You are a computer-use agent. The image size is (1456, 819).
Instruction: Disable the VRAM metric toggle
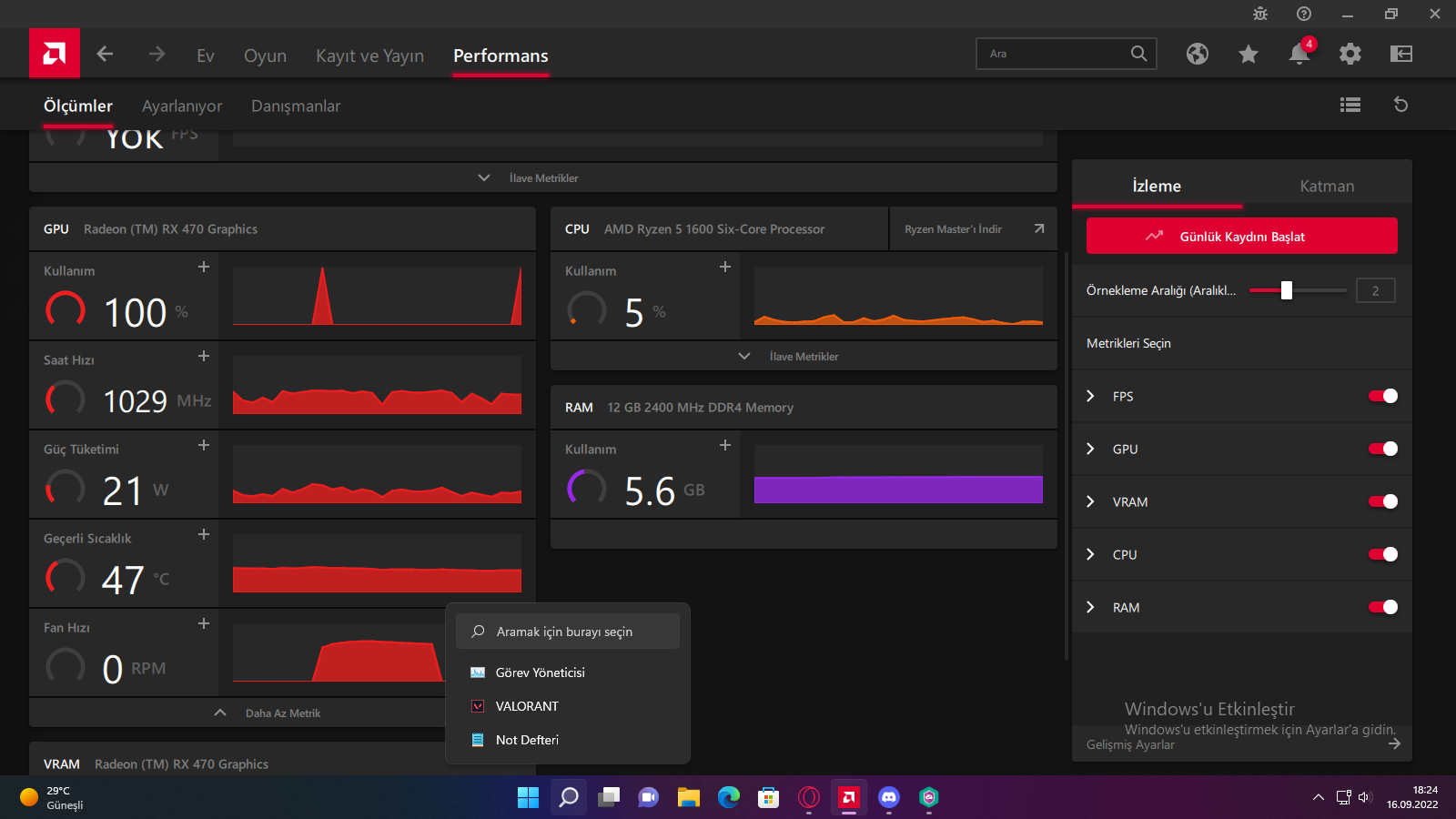click(x=1382, y=501)
